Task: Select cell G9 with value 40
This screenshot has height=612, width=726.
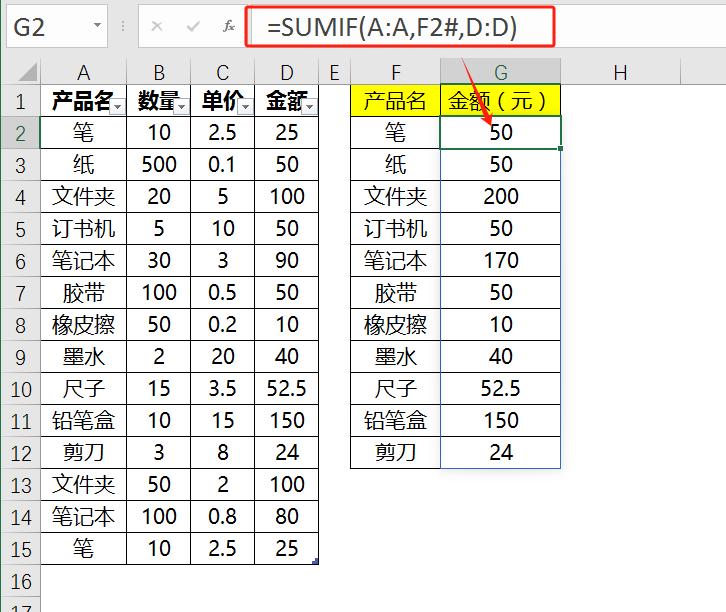Action: click(x=501, y=356)
